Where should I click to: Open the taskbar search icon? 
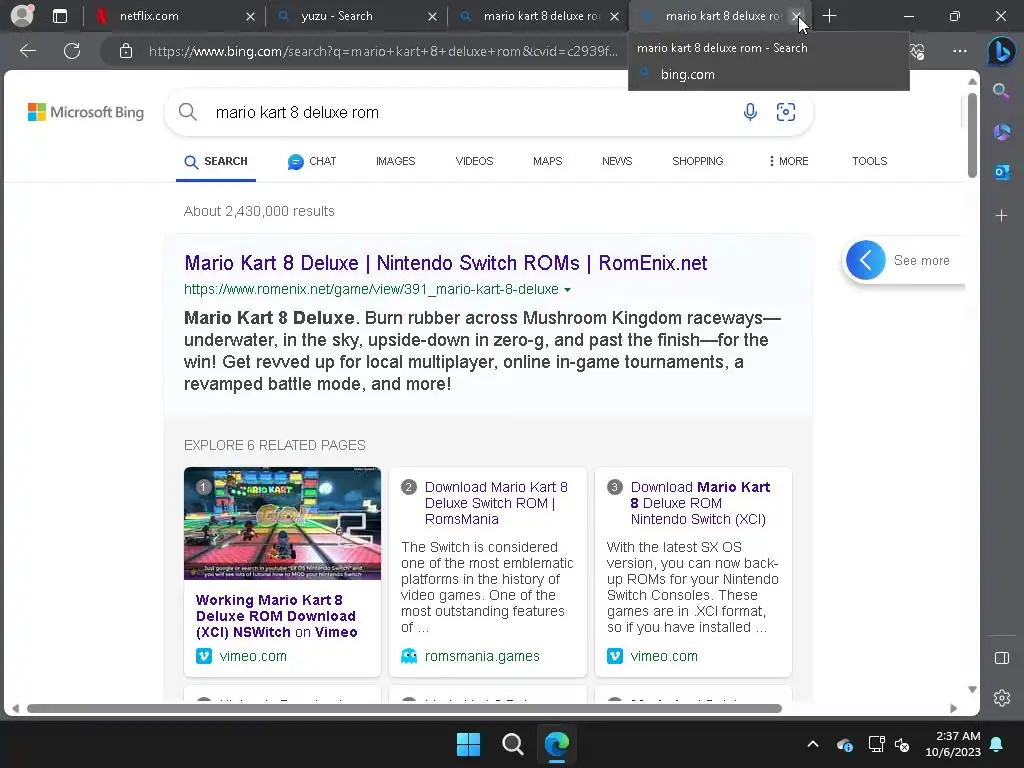513,744
